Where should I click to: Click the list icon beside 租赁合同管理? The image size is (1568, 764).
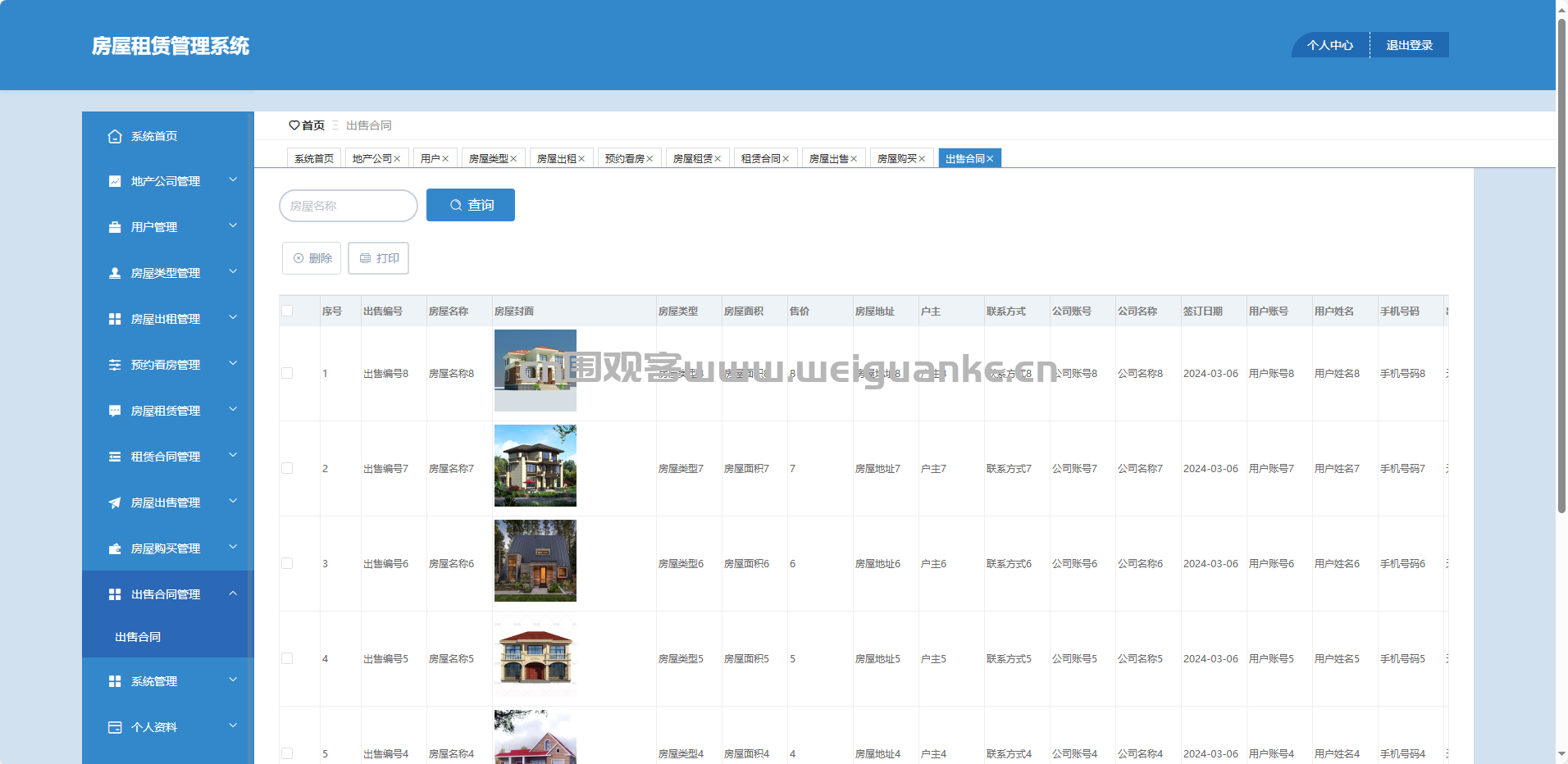(x=115, y=457)
